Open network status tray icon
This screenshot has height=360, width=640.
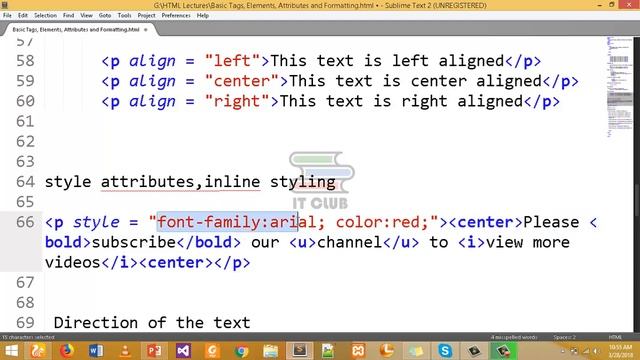[574, 351]
